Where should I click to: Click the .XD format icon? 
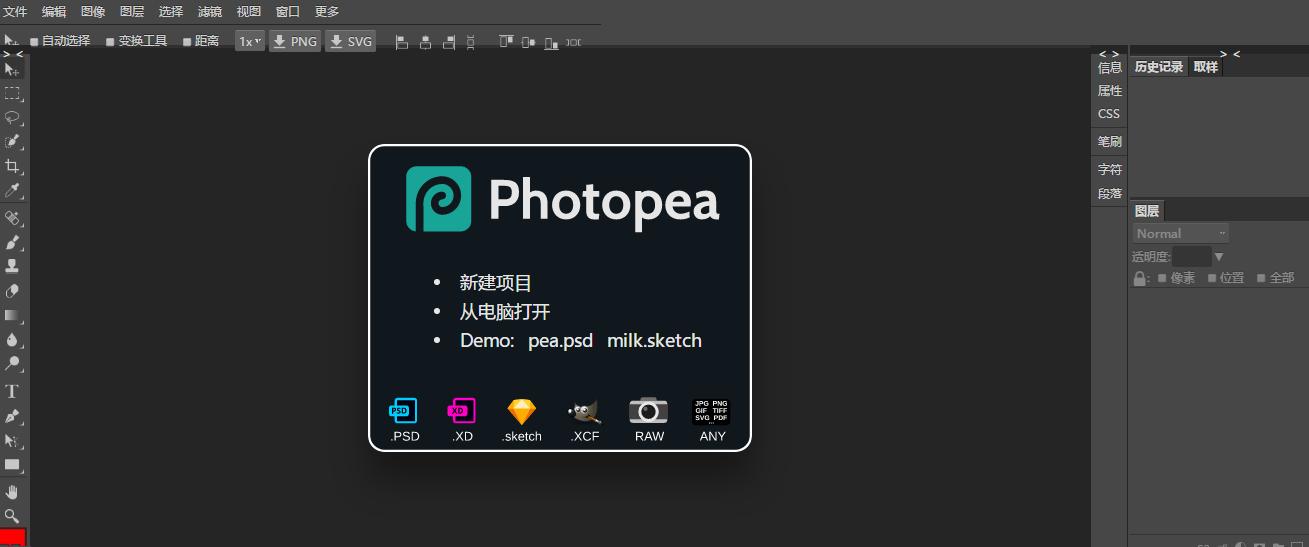[x=461, y=411]
